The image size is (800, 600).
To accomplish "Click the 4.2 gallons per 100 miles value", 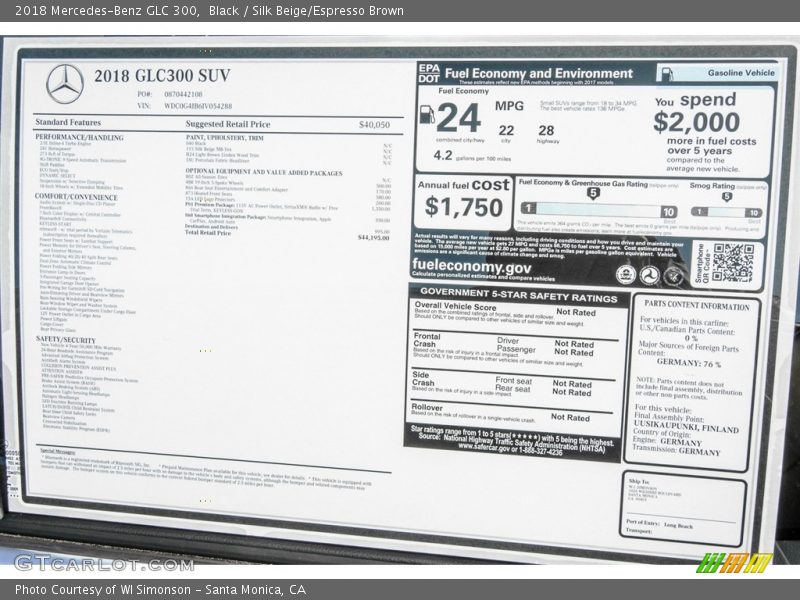I will pyautogui.click(x=471, y=156).
